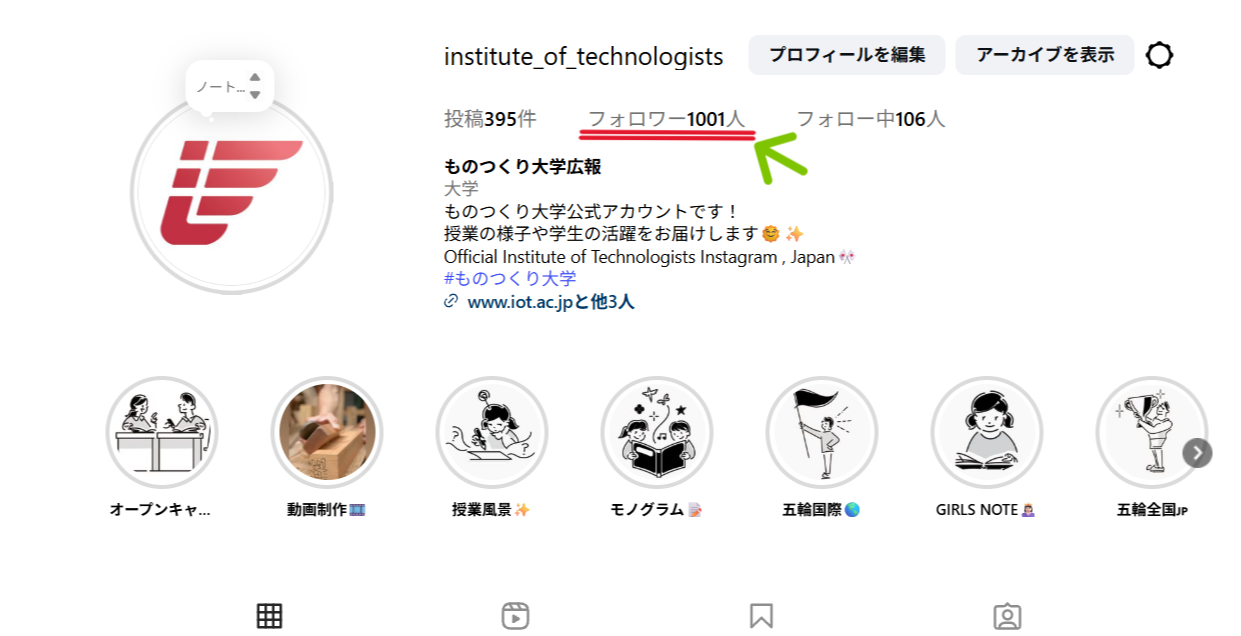Open the 授業風景 highlight
The height and width of the screenshot is (636, 1241).
coord(492,432)
